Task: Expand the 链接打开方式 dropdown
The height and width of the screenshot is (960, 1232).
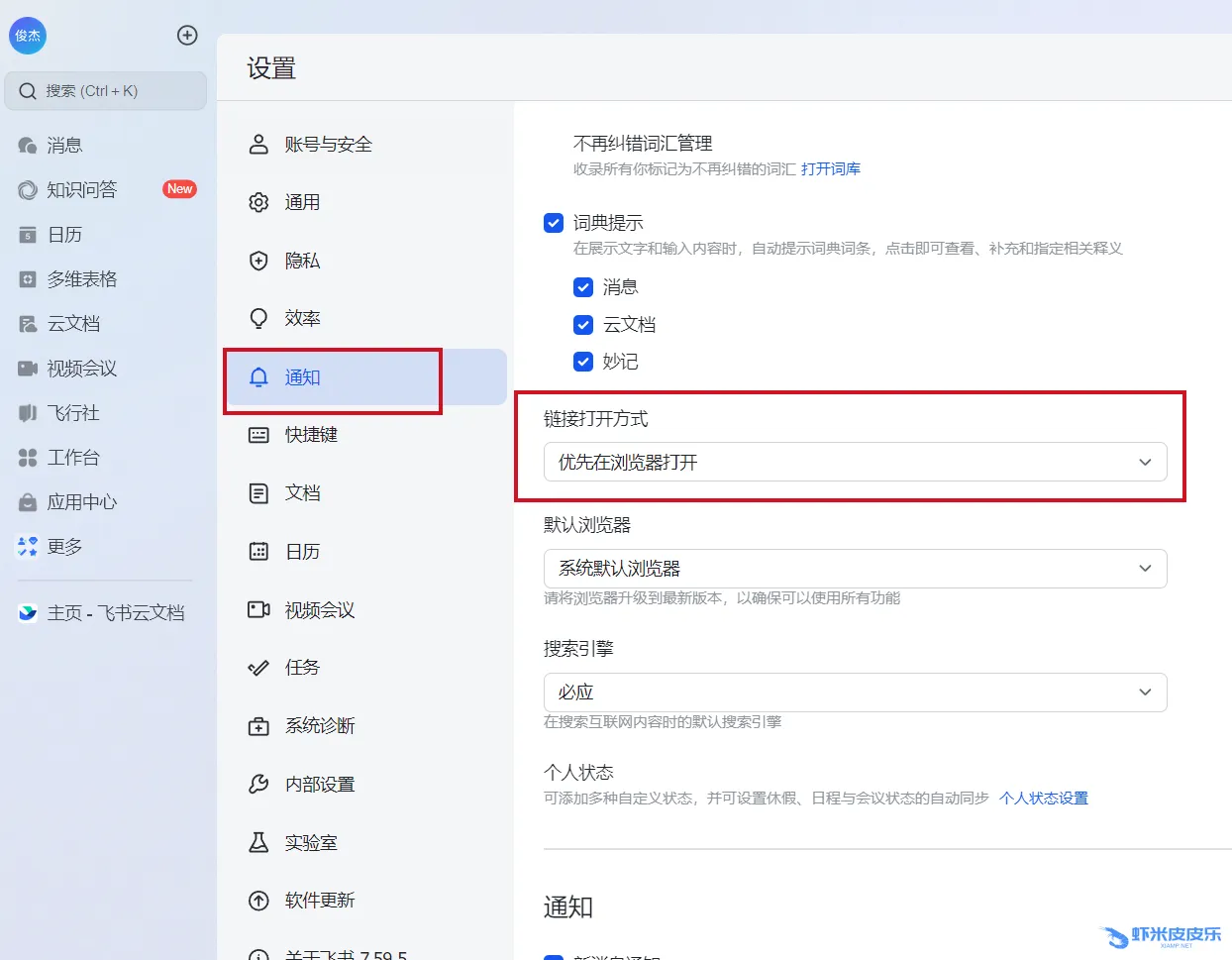Action: 855,463
